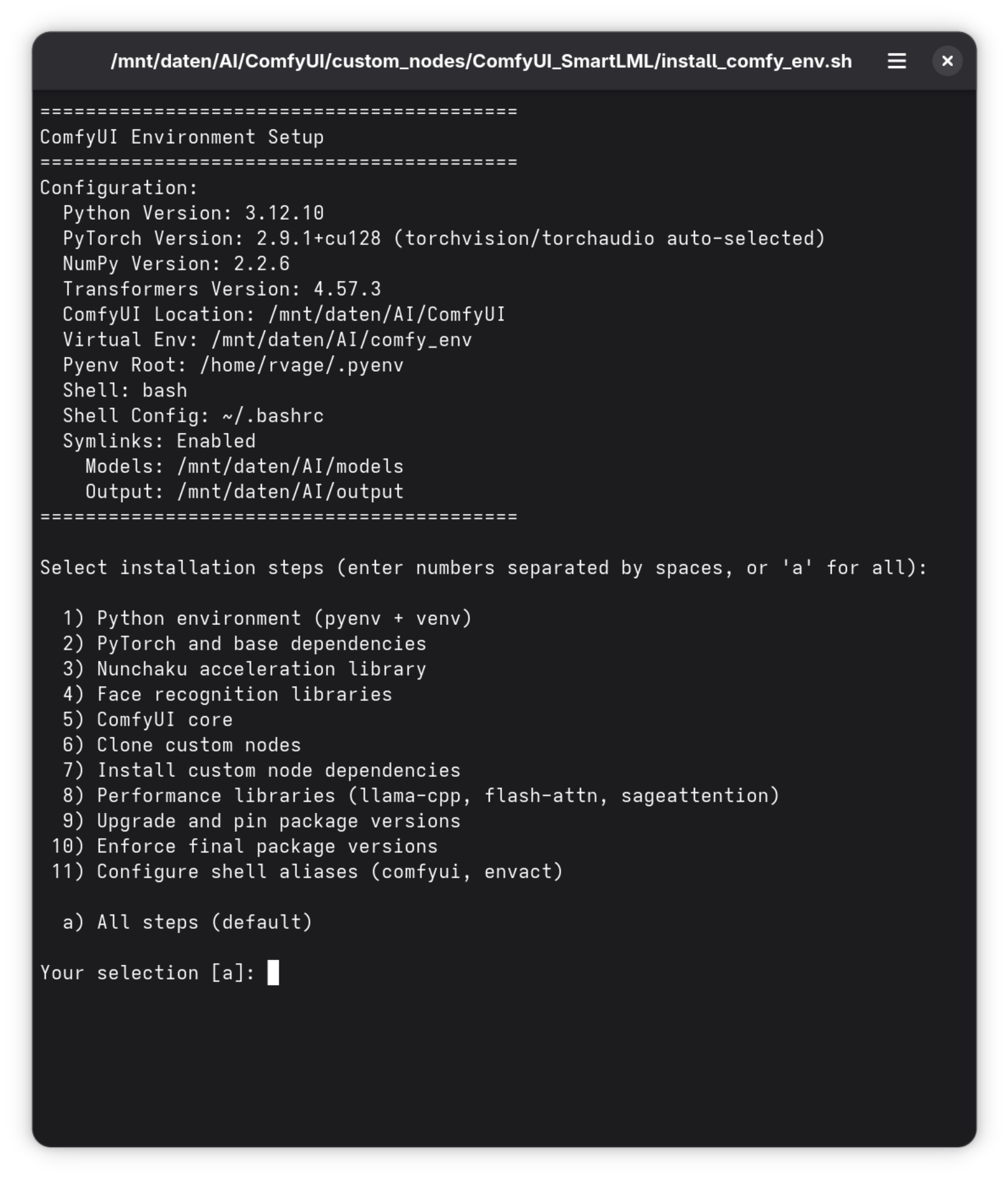Close the terminal window

click(x=947, y=61)
